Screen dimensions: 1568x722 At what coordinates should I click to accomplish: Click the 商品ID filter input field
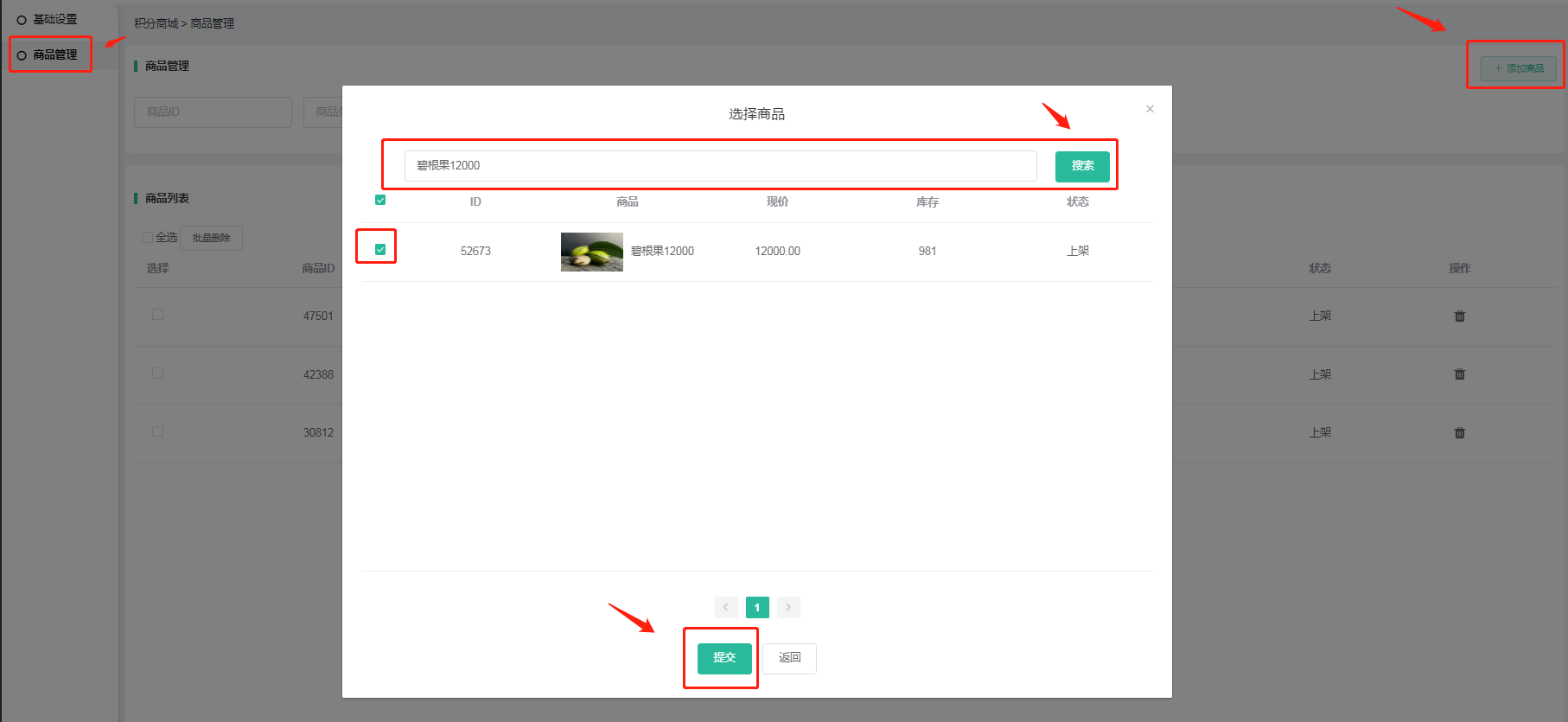[x=213, y=112]
